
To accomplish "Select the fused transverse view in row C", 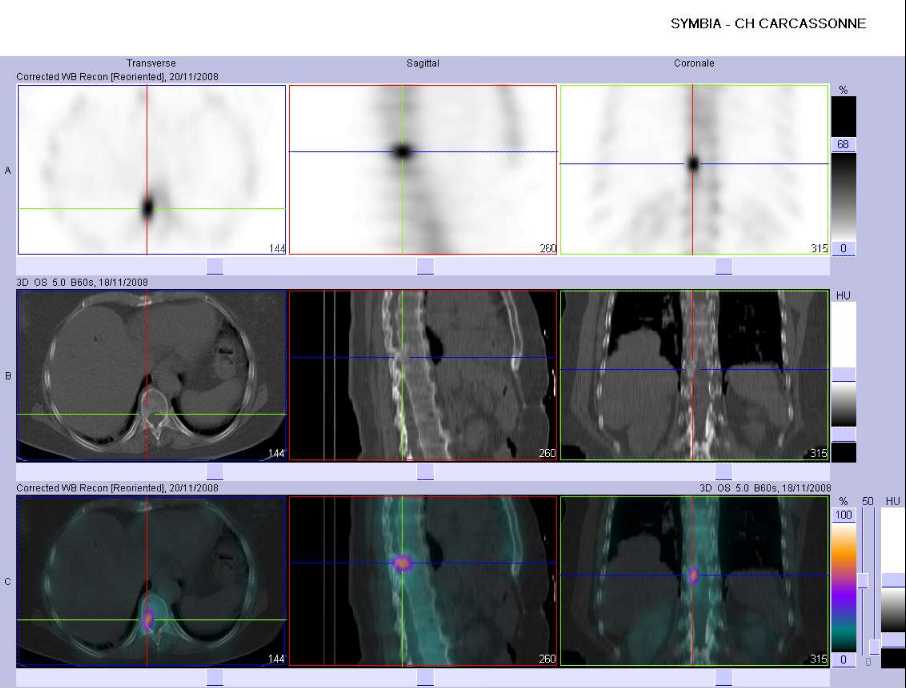I will pos(152,581).
